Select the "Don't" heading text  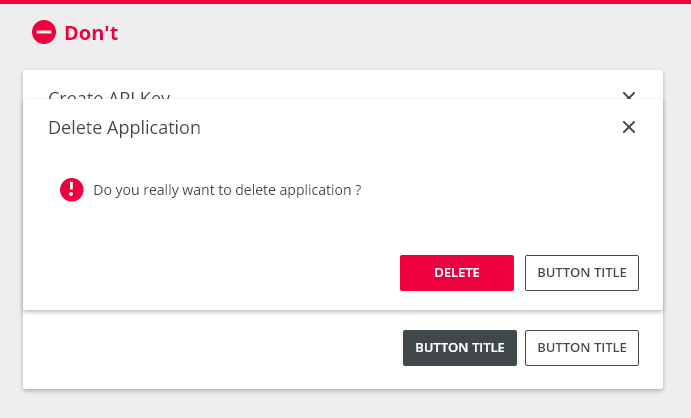click(91, 33)
